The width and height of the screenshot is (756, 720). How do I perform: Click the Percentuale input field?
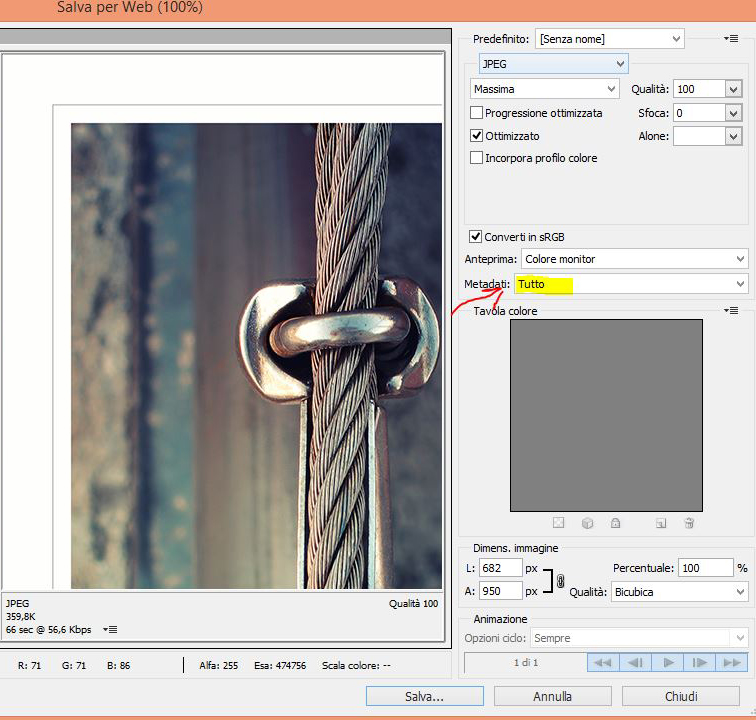click(704, 568)
